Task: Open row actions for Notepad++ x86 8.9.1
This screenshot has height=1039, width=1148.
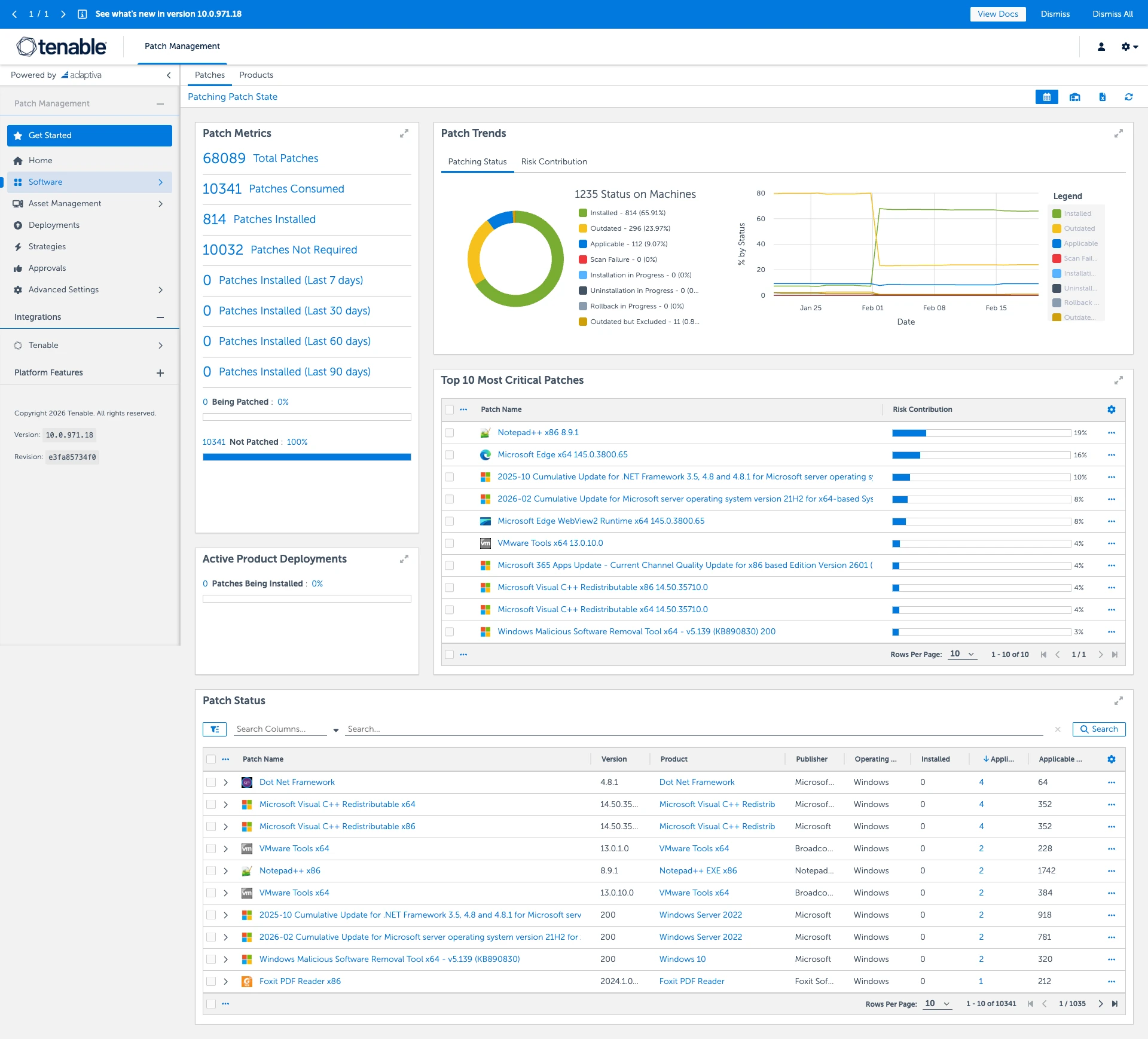Action: (1111, 433)
